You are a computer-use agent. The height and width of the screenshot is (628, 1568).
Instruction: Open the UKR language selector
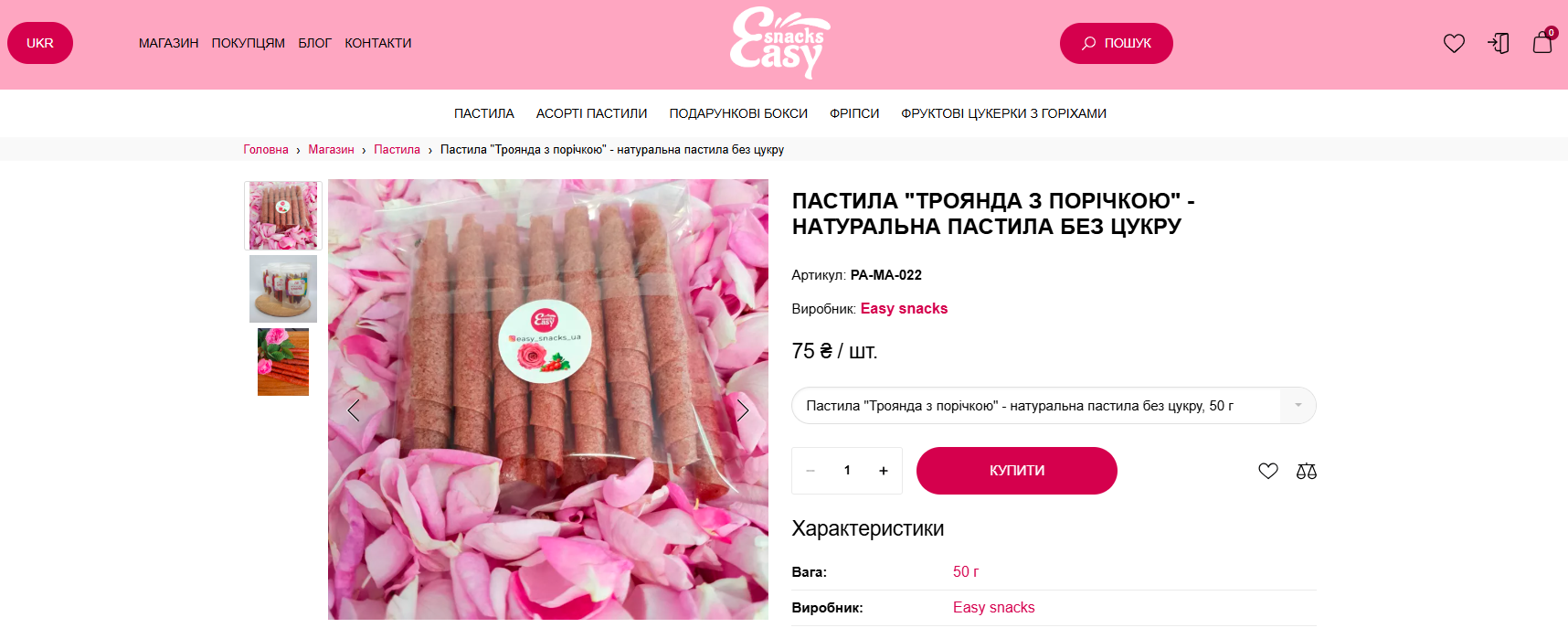click(x=40, y=43)
